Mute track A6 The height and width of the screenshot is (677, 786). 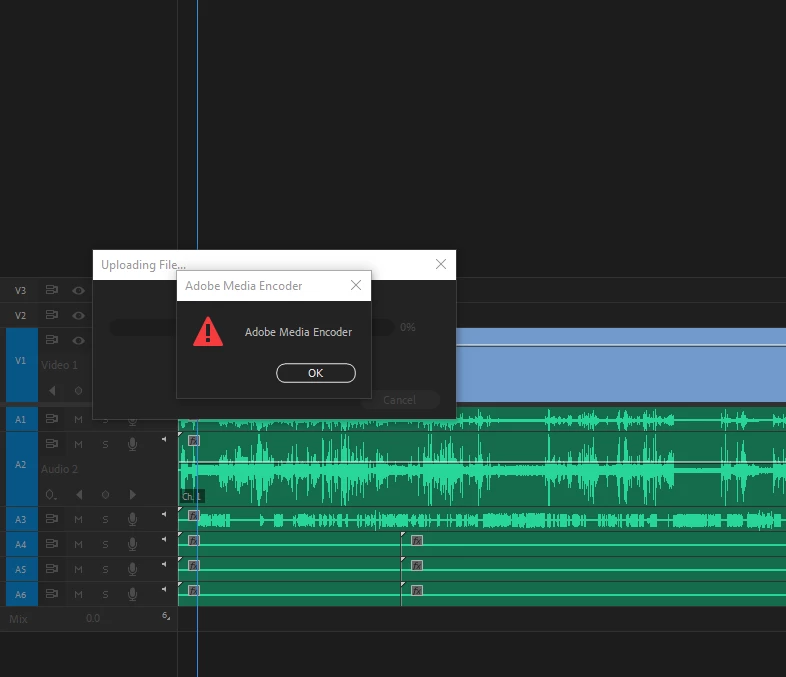tap(78, 595)
